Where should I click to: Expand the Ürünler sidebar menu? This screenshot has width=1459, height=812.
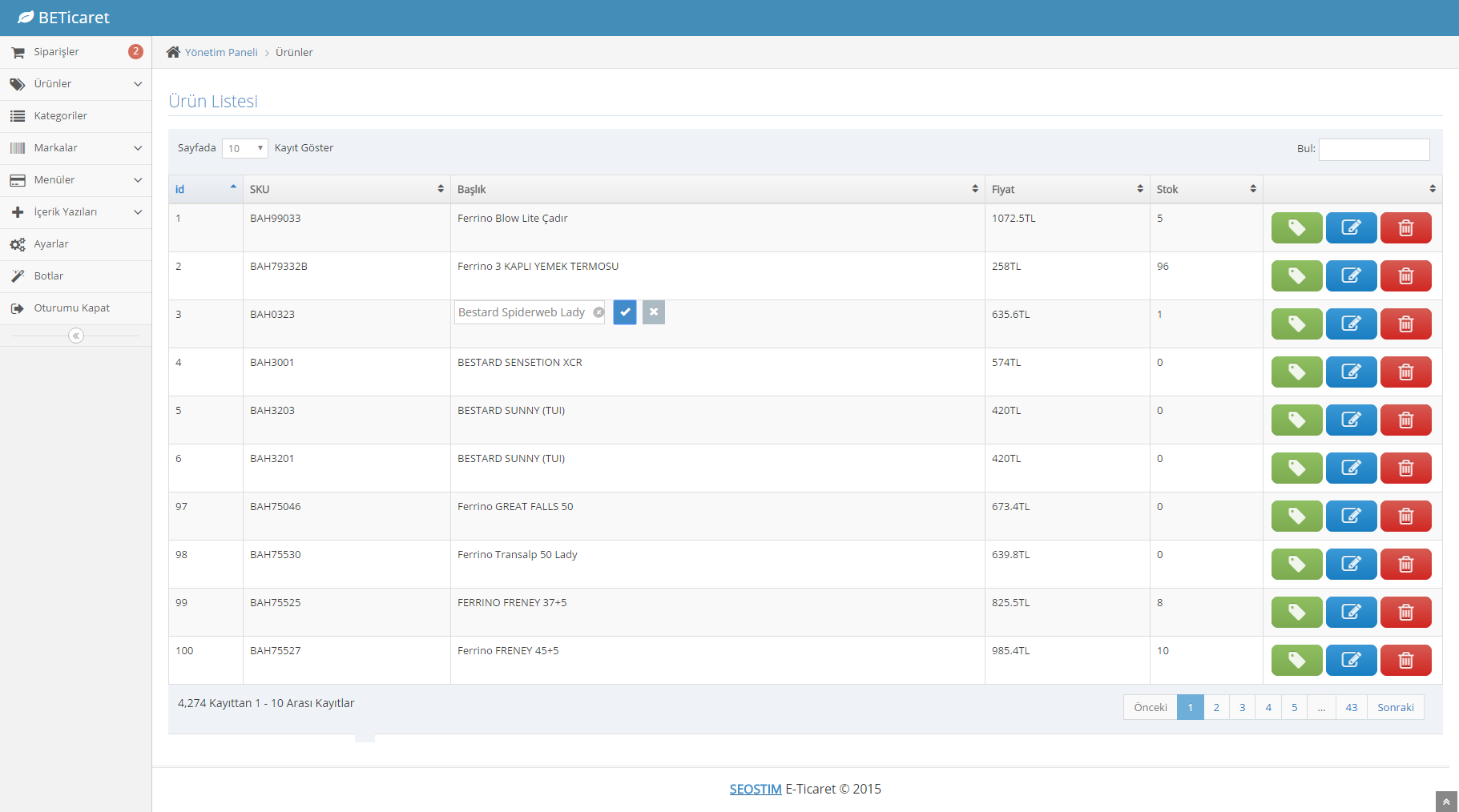pos(75,84)
